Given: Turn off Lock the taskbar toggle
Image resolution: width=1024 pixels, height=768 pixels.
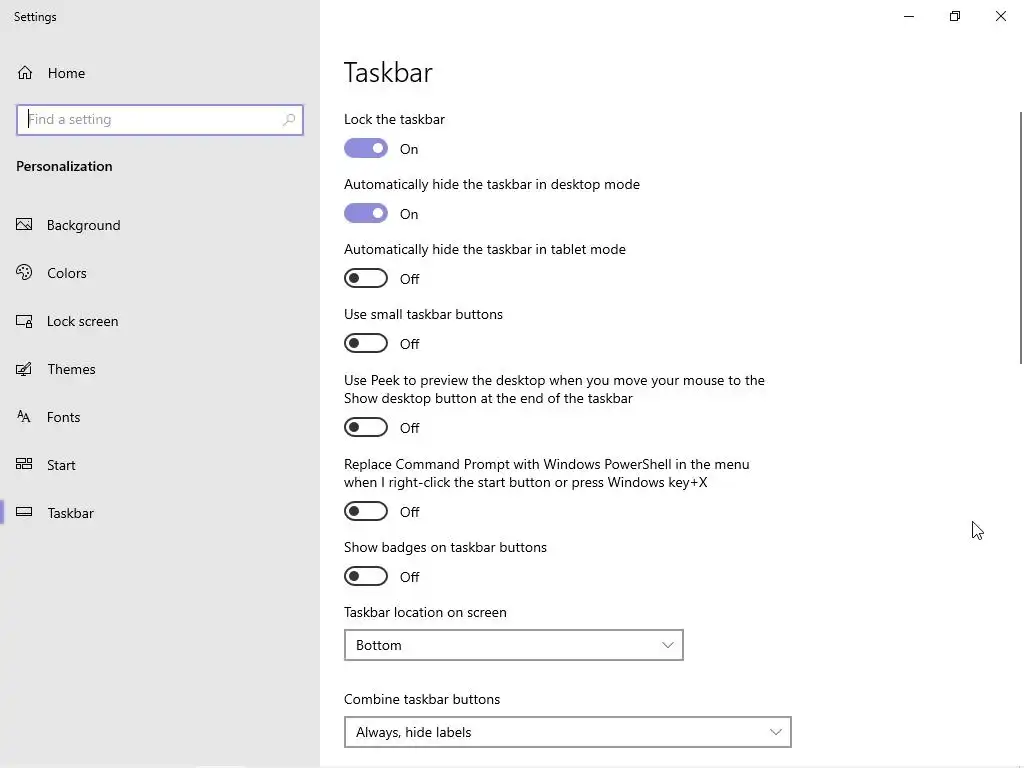Looking at the screenshot, I should [x=366, y=149].
